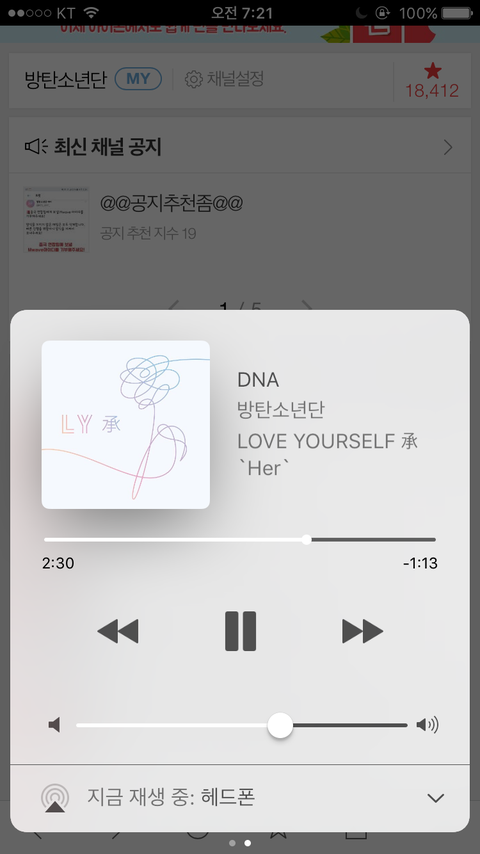Open latest channel notices arrow
480x854 pixels.
click(448, 147)
